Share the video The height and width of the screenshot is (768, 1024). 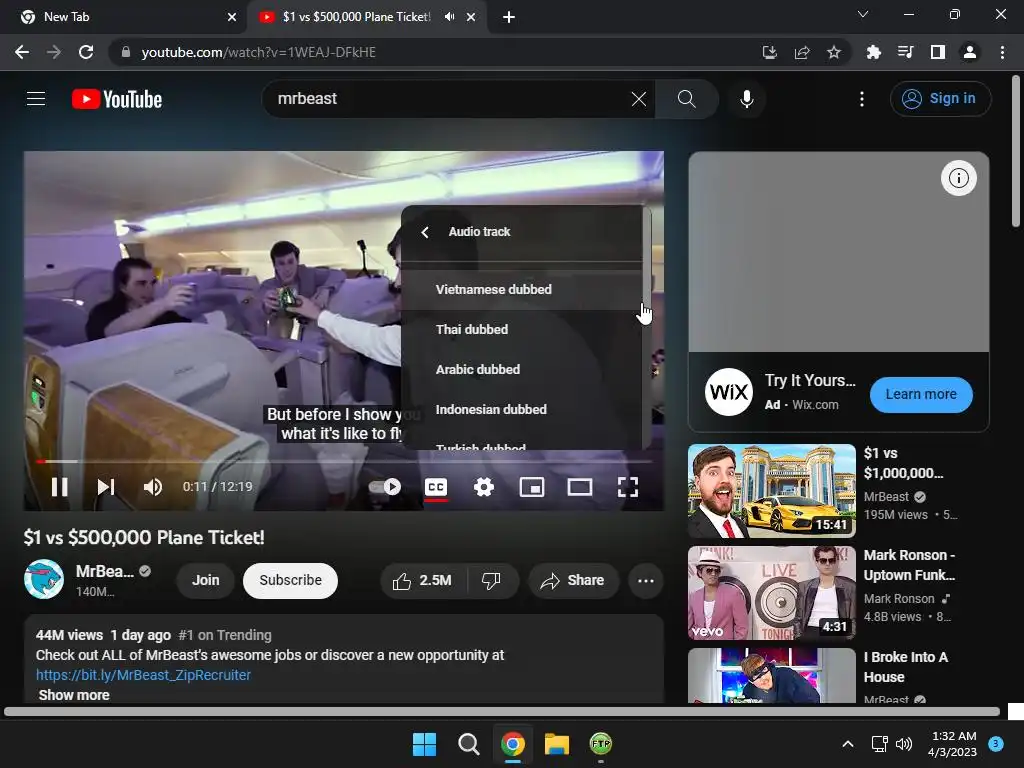point(573,580)
